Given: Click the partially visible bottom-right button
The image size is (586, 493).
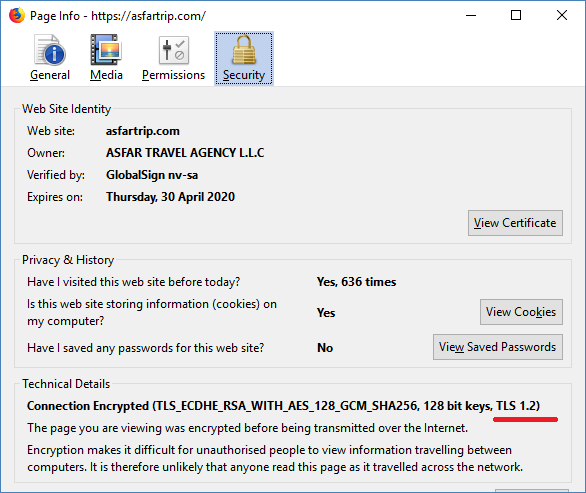Looking at the screenshot, I should (x=532, y=490).
